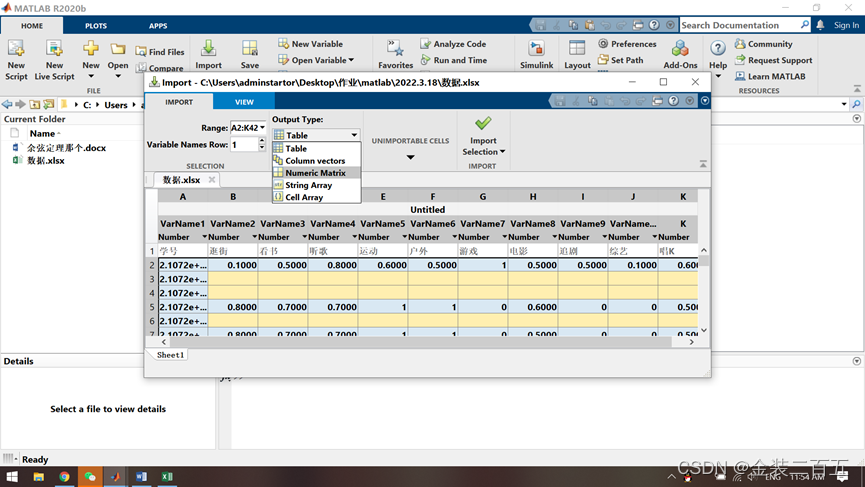The width and height of the screenshot is (865, 487).
Task: Click New Variable
Action: 311,44
